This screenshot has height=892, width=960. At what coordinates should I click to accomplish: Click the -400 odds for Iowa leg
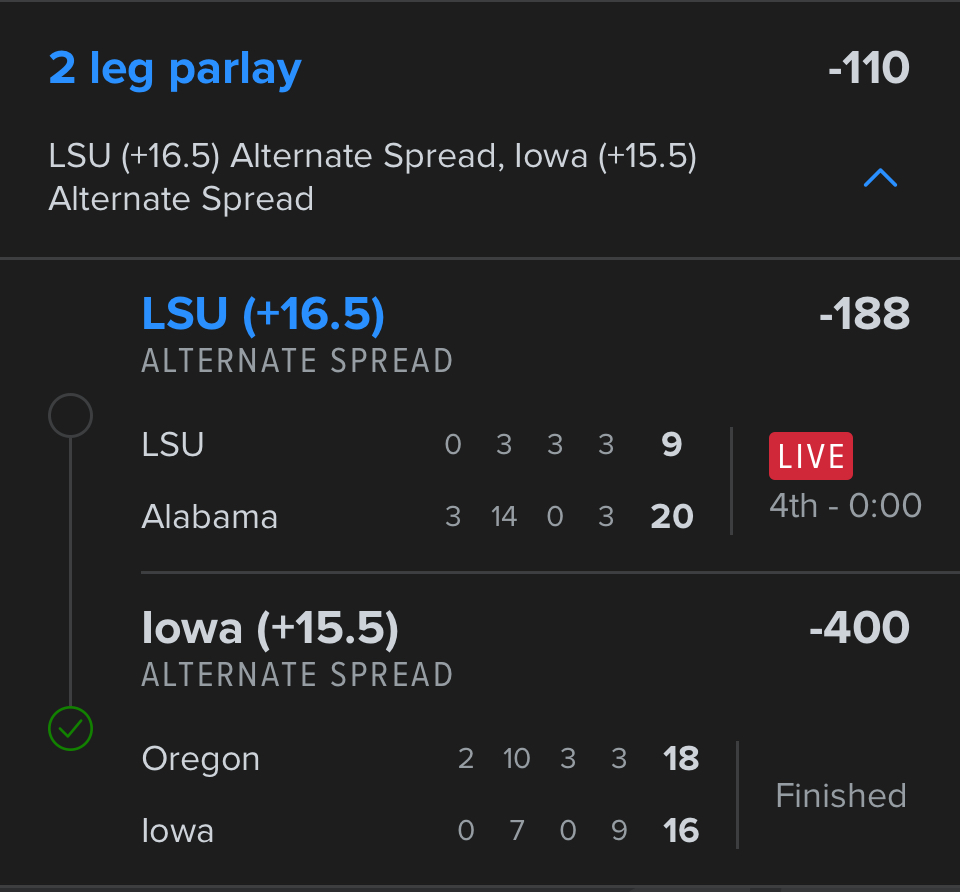(x=859, y=628)
